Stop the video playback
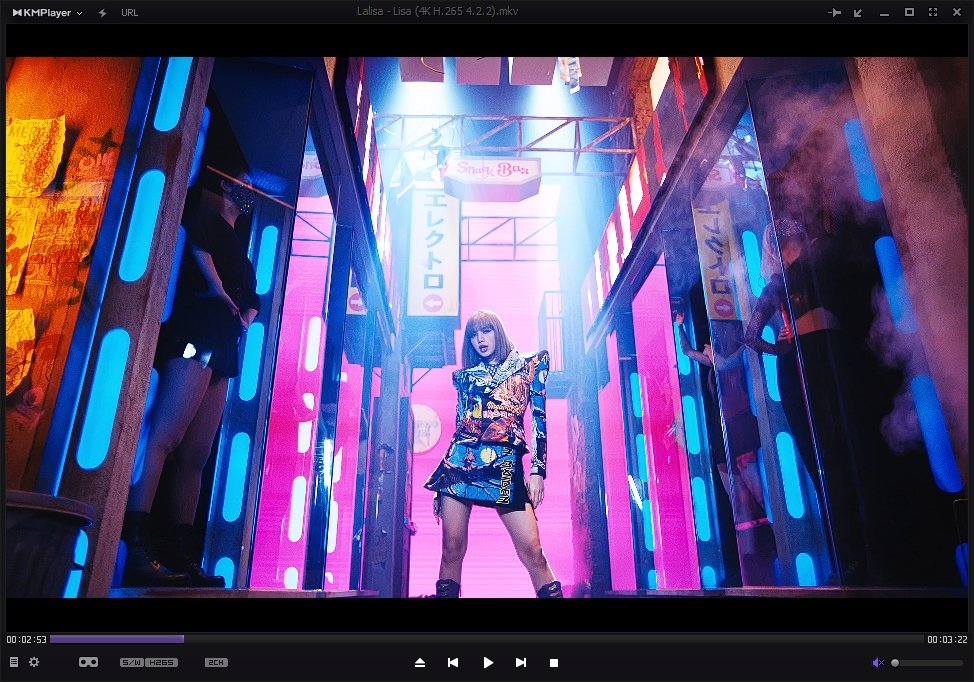Viewport: 974px width, 682px height. 554,663
